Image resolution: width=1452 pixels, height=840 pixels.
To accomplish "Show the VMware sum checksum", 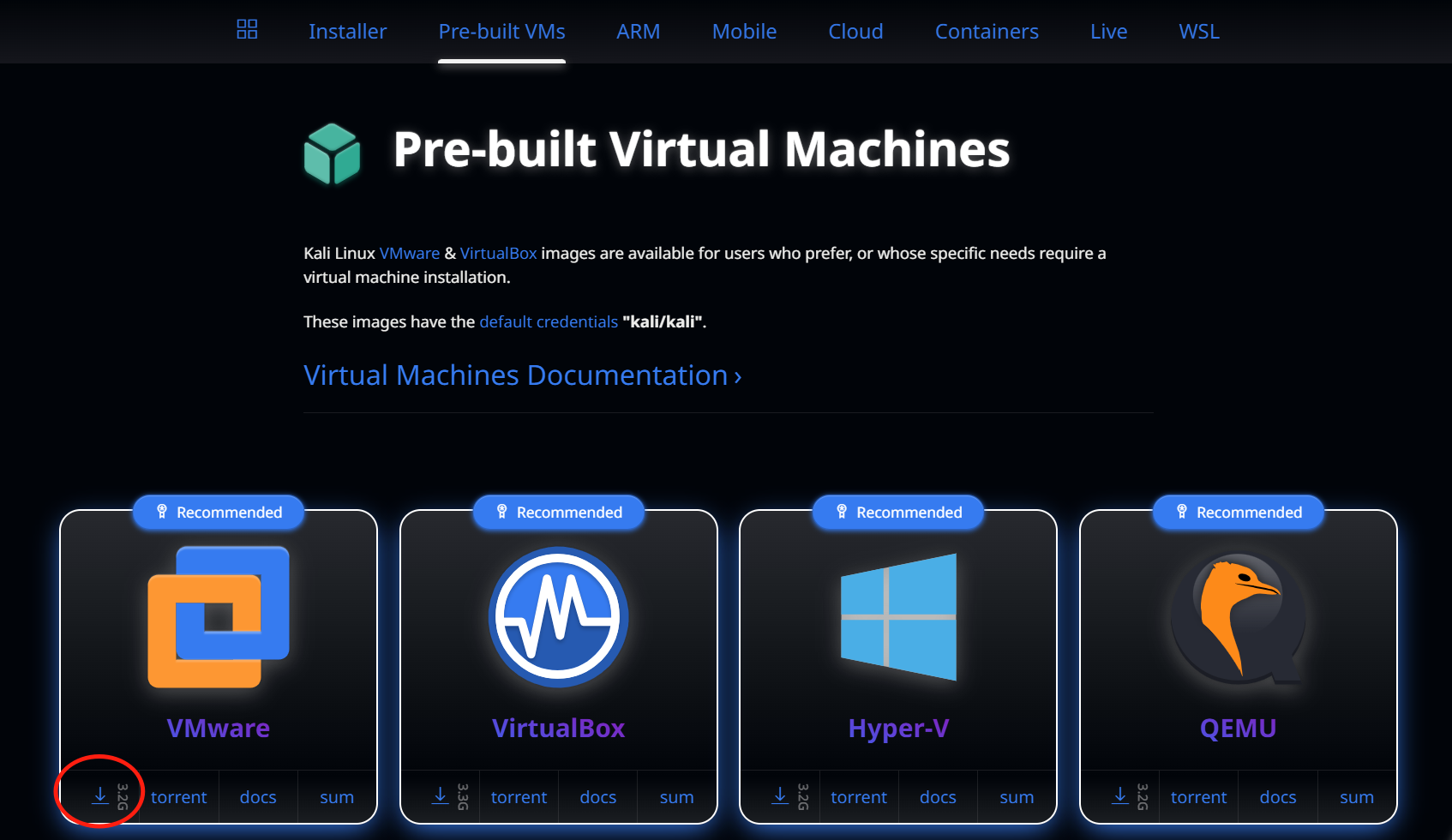I will [x=337, y=797].
